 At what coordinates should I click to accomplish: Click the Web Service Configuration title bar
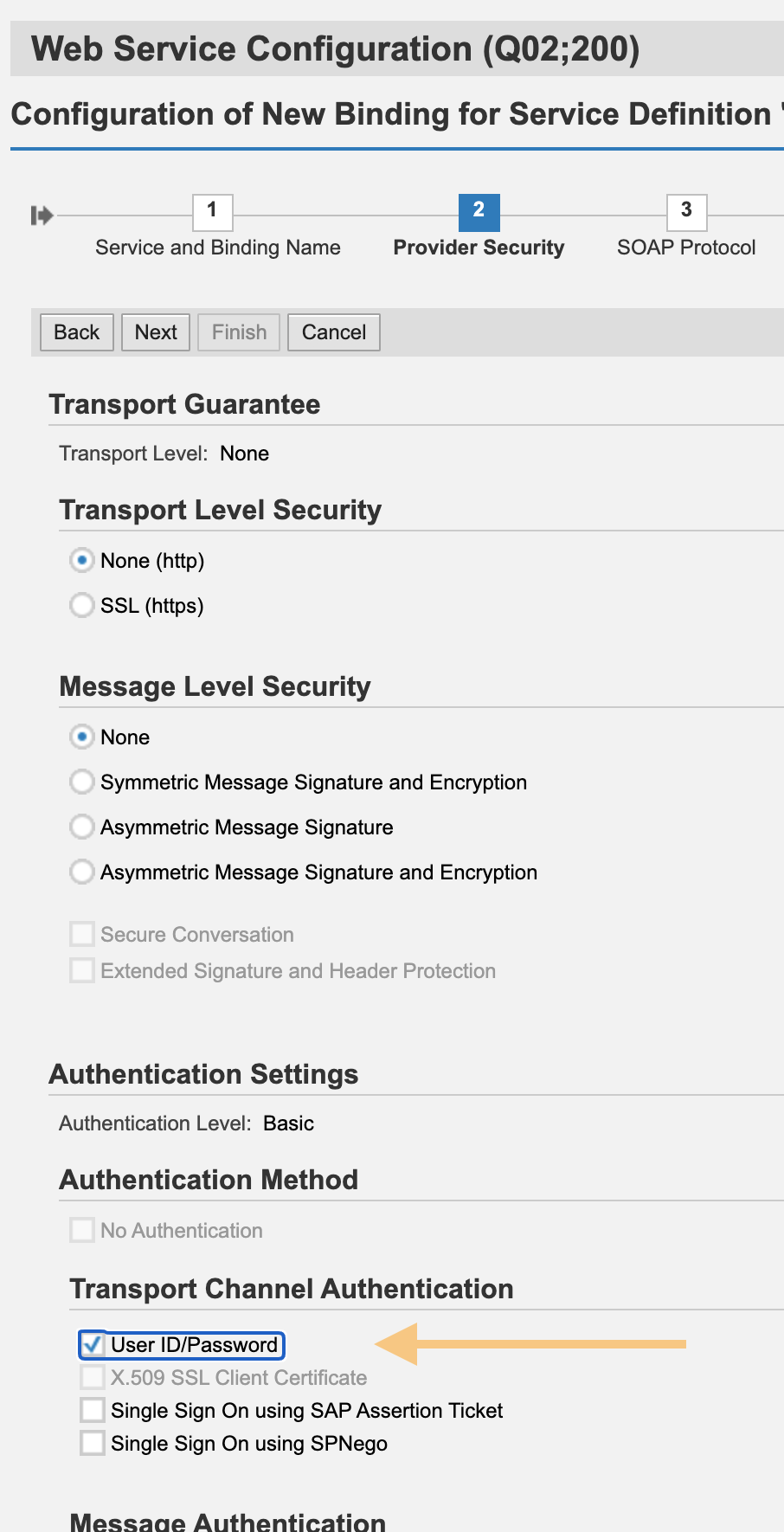click(336, 49)
